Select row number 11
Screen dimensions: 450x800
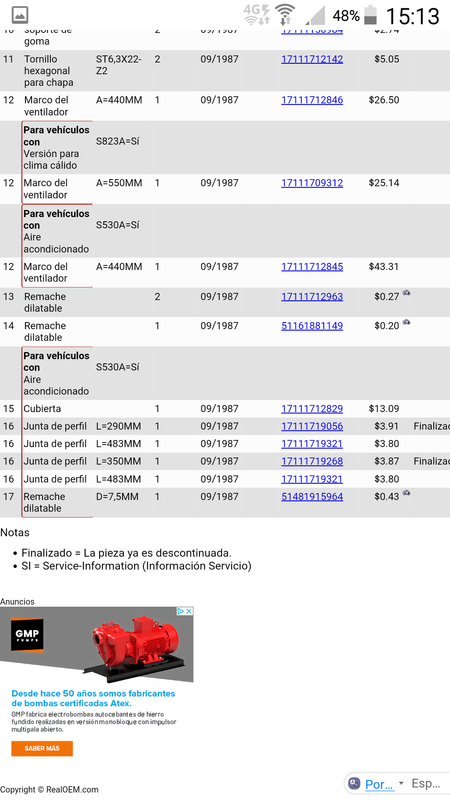(8, 59)
